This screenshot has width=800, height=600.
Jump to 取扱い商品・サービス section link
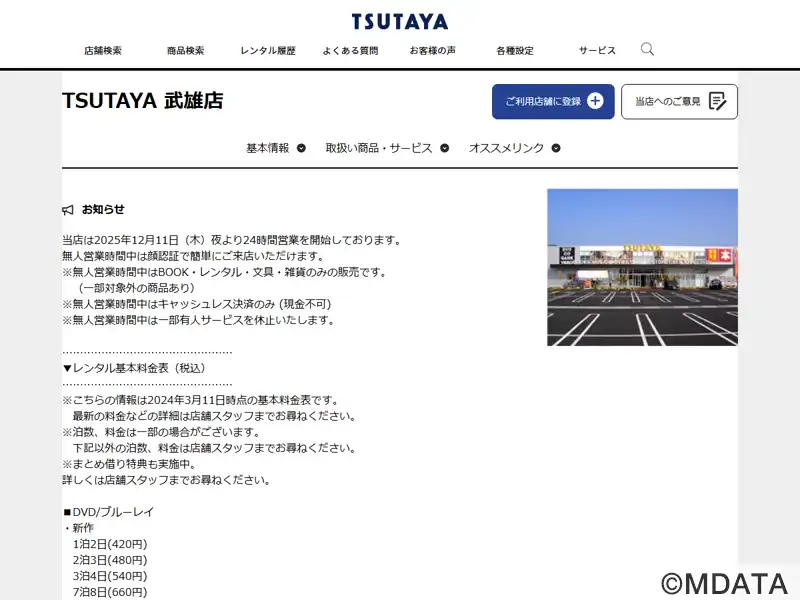379,148
